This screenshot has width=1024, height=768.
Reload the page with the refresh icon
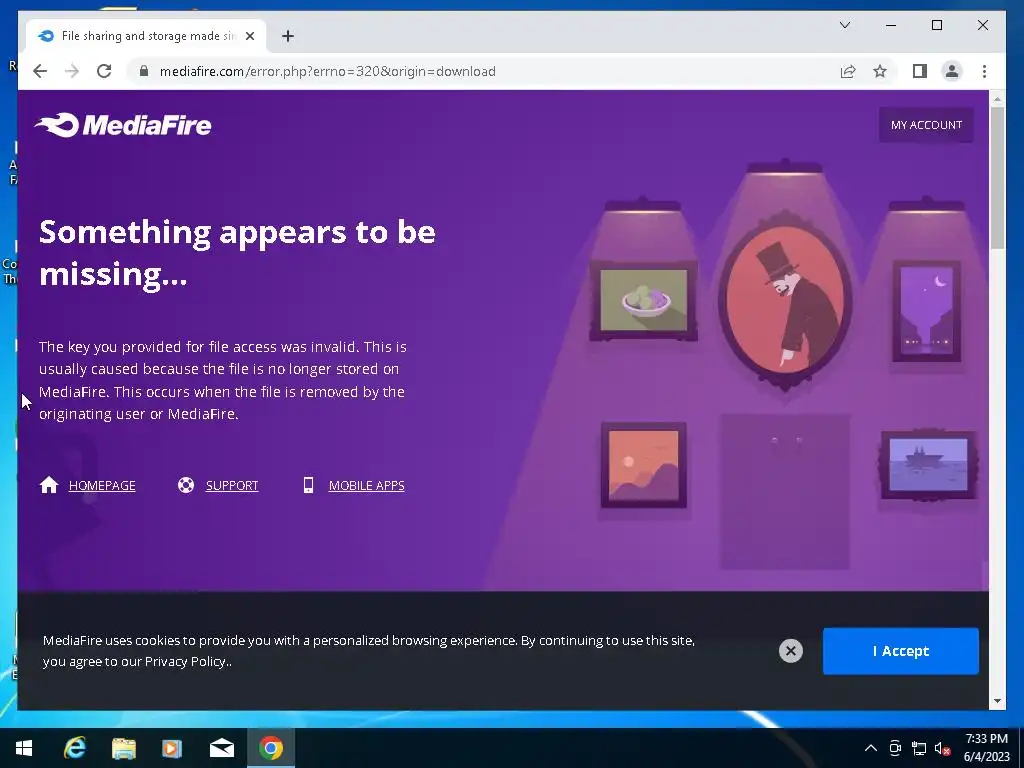tap(104, 71)
